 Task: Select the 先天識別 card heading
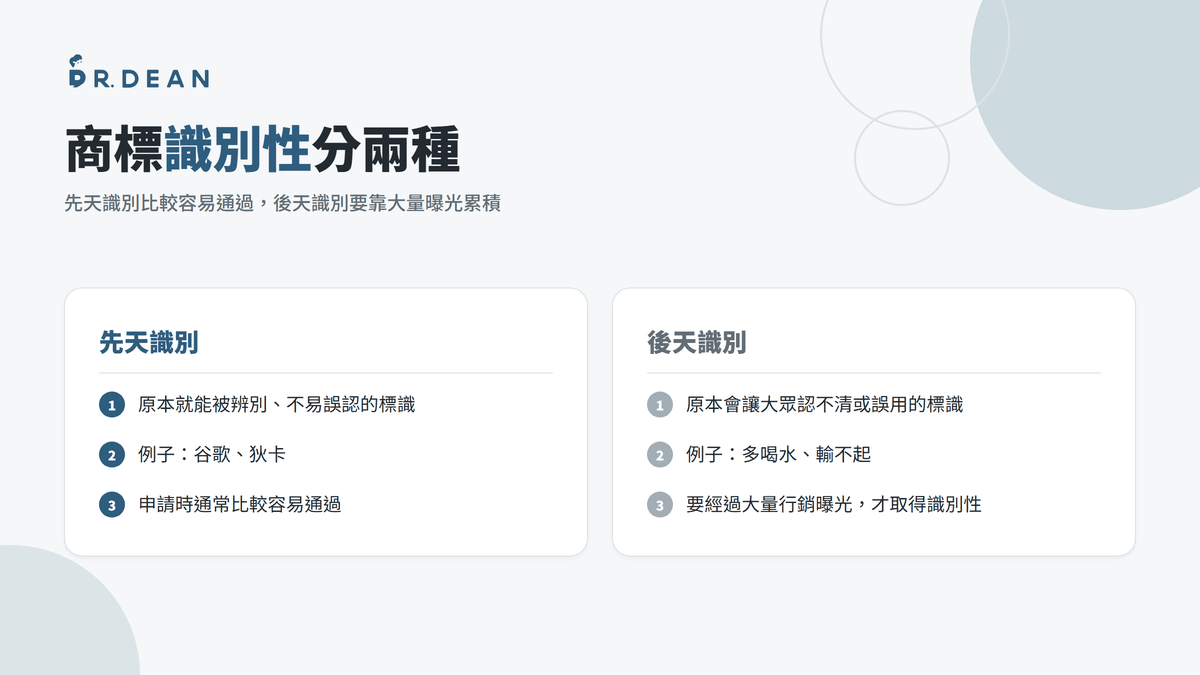(148, 343)
